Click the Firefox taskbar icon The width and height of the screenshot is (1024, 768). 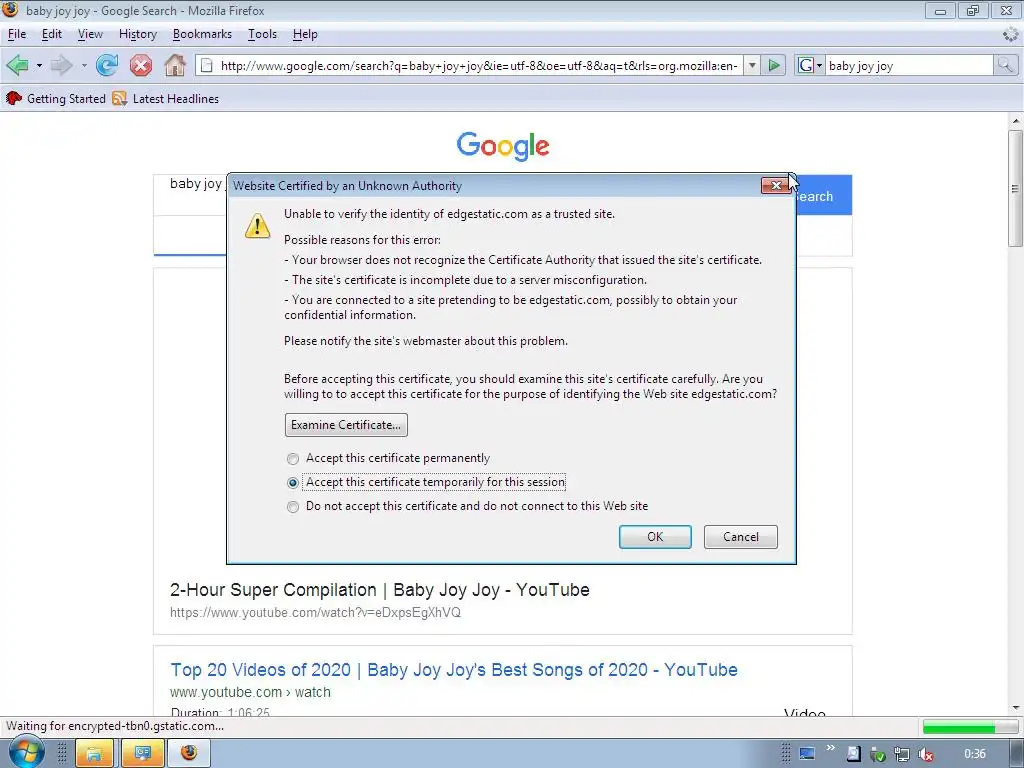(189, 753)
